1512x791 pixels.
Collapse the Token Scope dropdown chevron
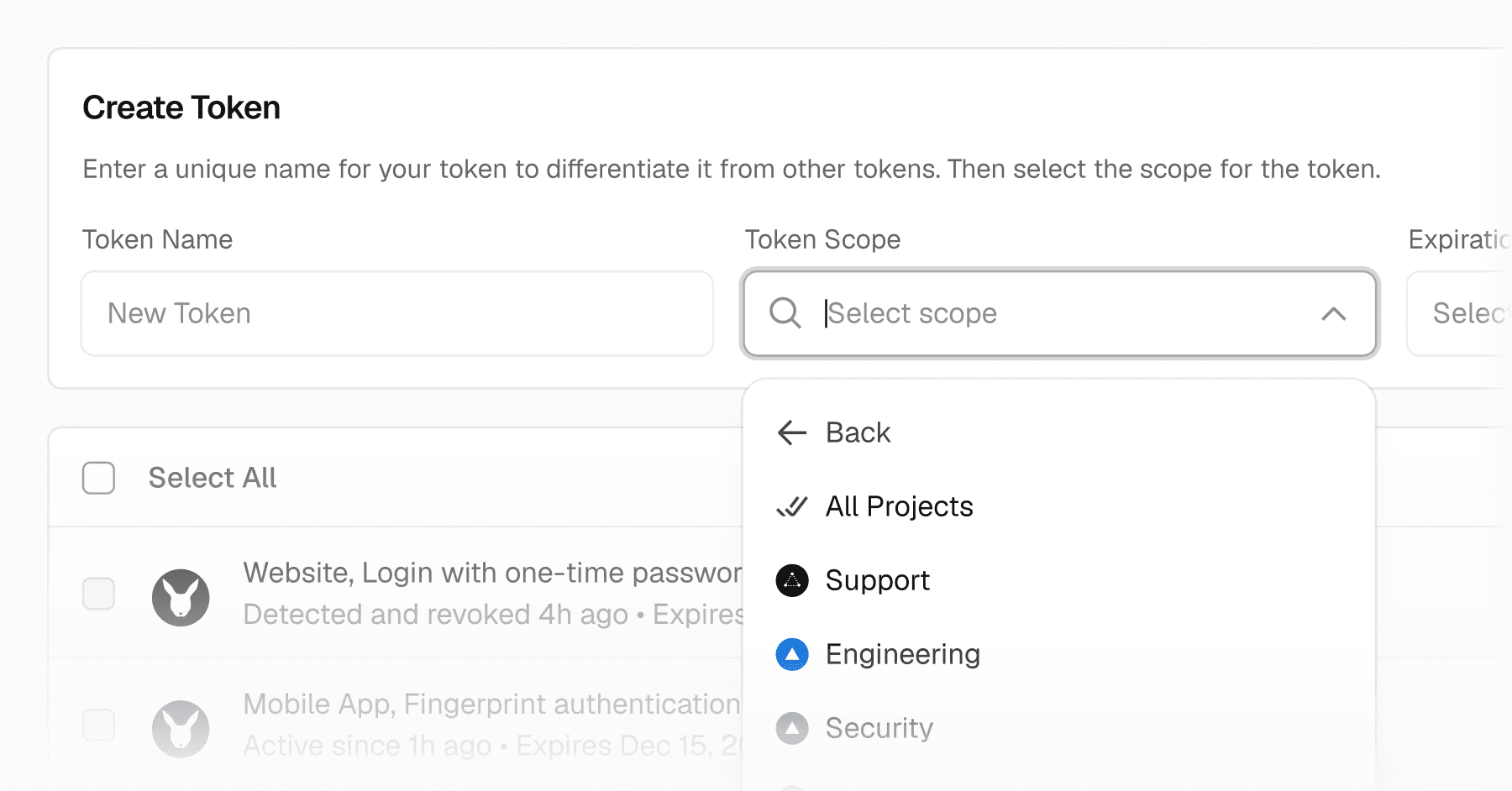click(1334, 313)
